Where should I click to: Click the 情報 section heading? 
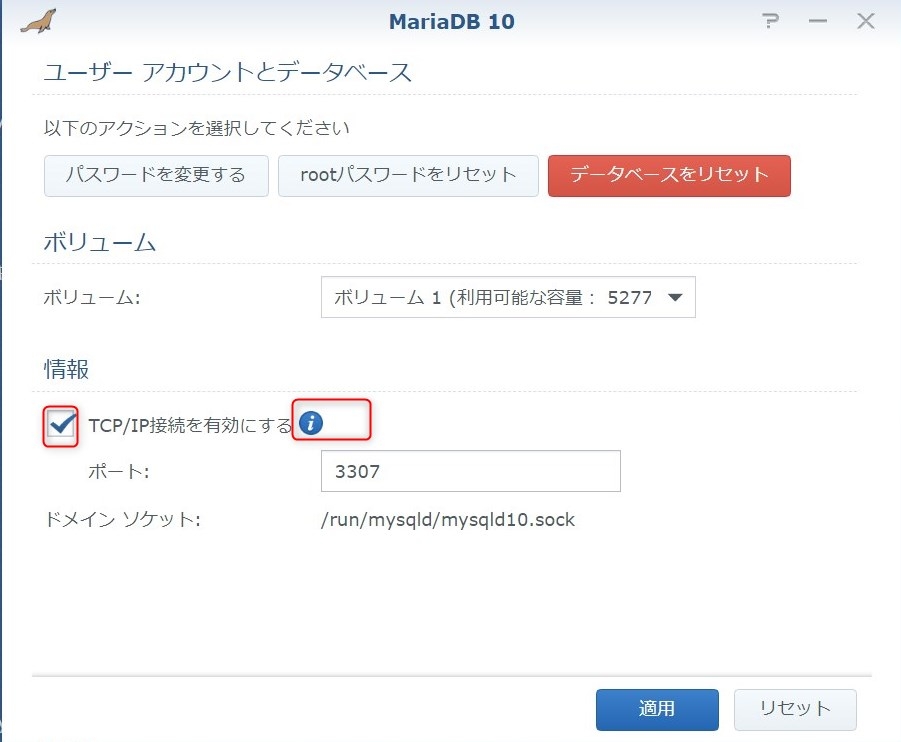[66, 369]
